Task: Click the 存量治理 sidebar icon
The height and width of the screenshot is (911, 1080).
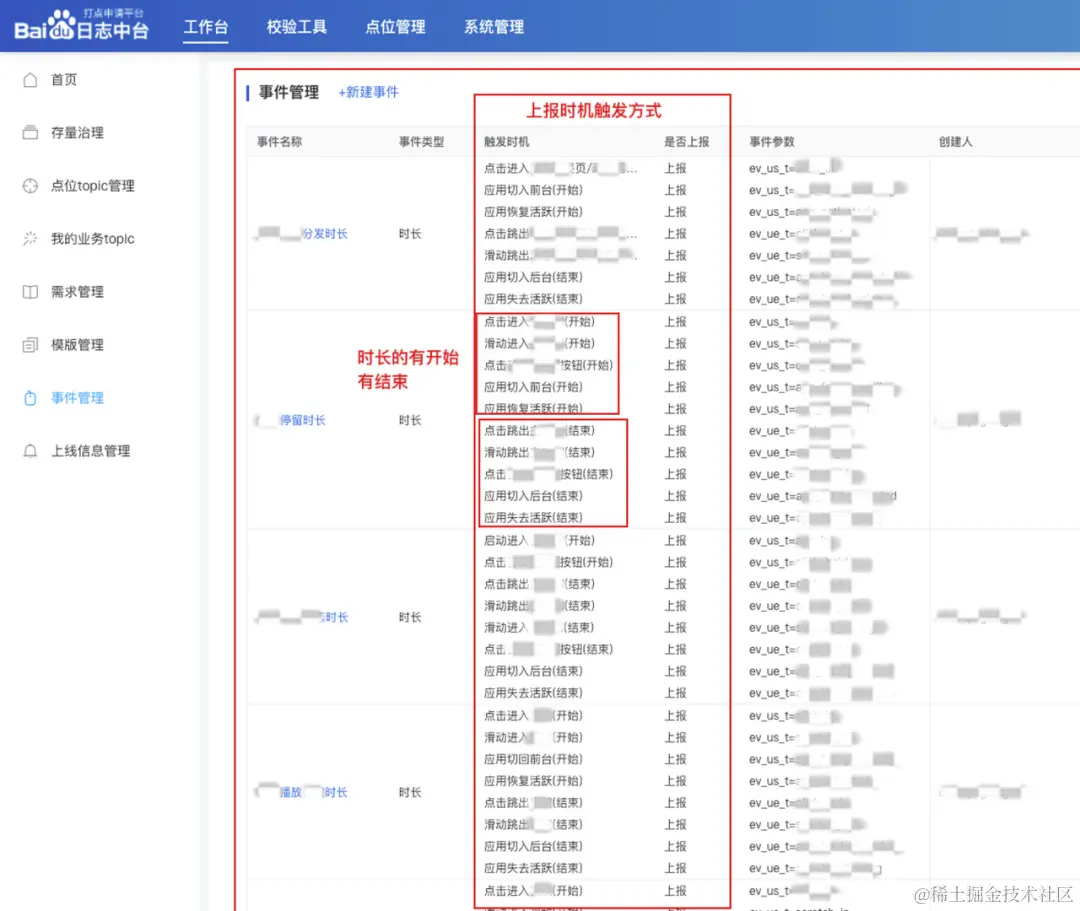Action: [30, 132]
